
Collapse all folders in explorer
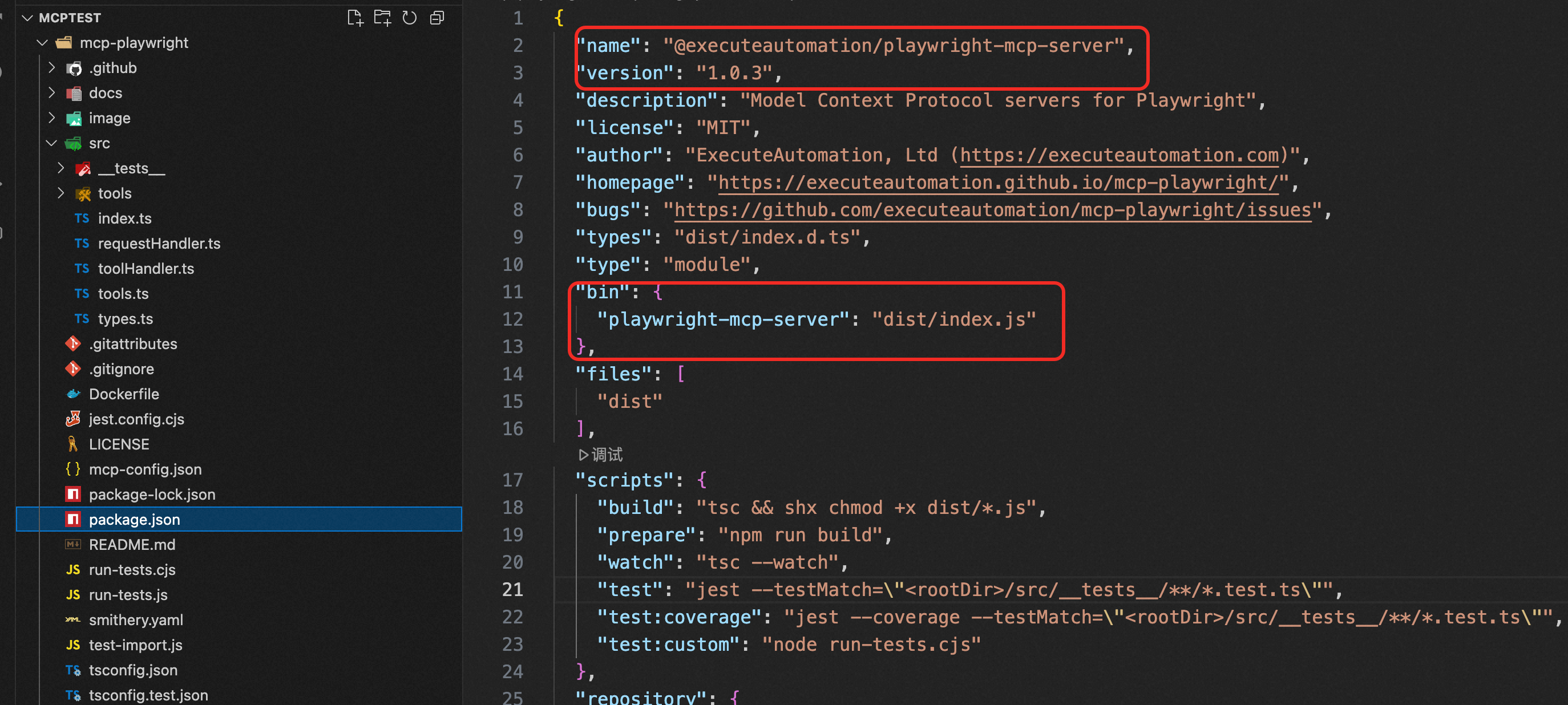pos(437,18)
